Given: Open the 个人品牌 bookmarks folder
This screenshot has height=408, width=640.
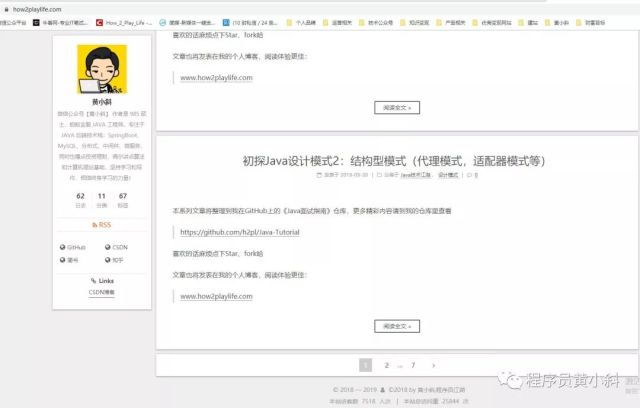Looking at the screenshot, I should pos(301,22).
